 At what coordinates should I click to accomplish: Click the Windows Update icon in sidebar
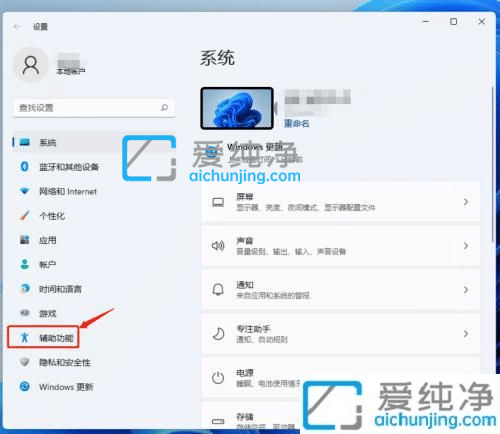(x=24, y=386)
